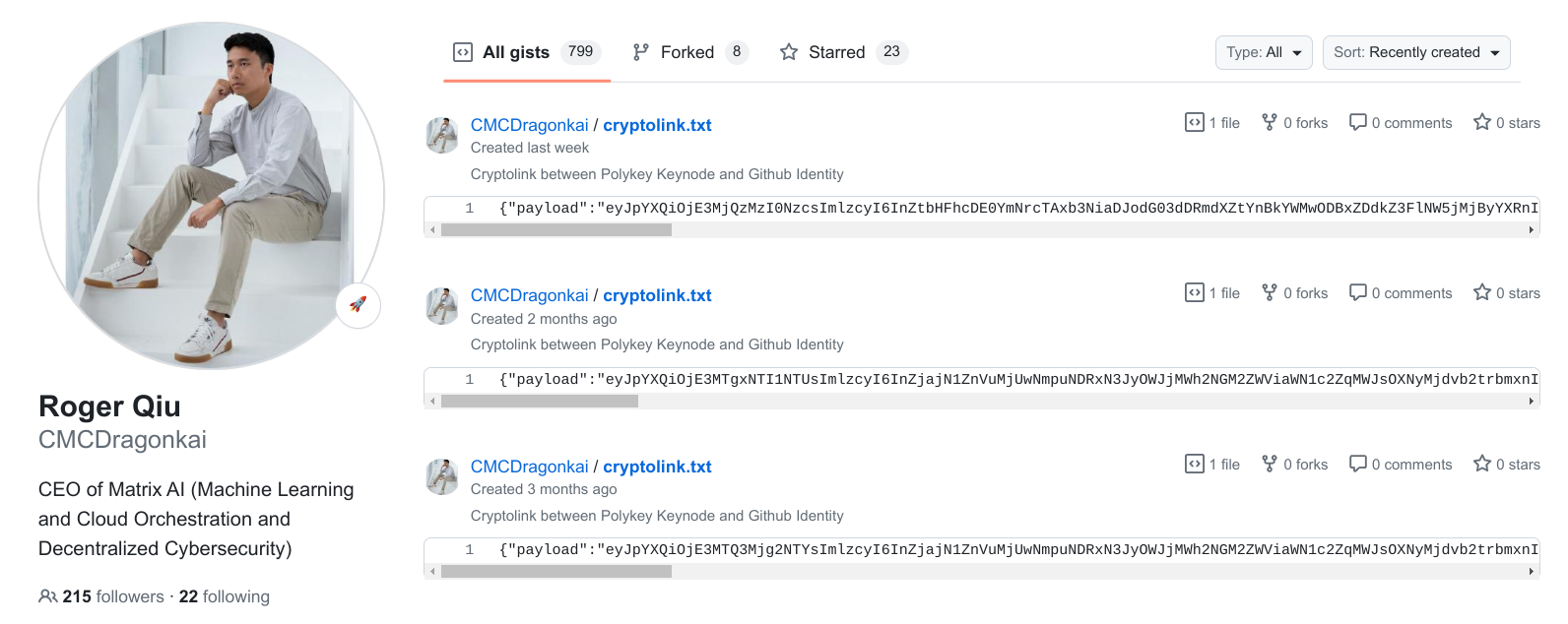Viewport: 1568px width, 624px height.
Task: Star the second gist via star icon
Action: pyautogui.click(x=1482, y=292)
